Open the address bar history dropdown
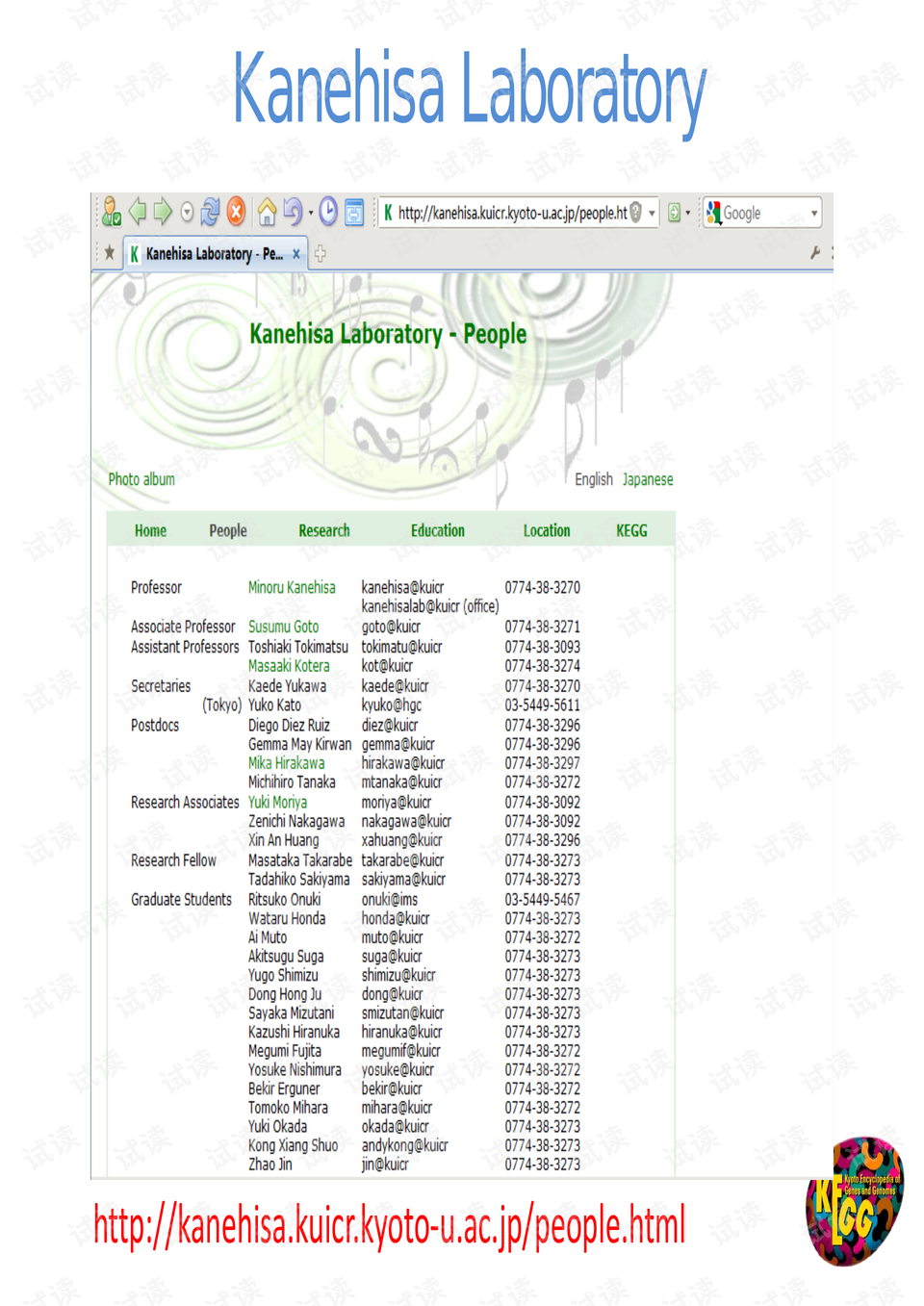The width and height of the screenshot is (924, 1306). click(x=653, y=215)
